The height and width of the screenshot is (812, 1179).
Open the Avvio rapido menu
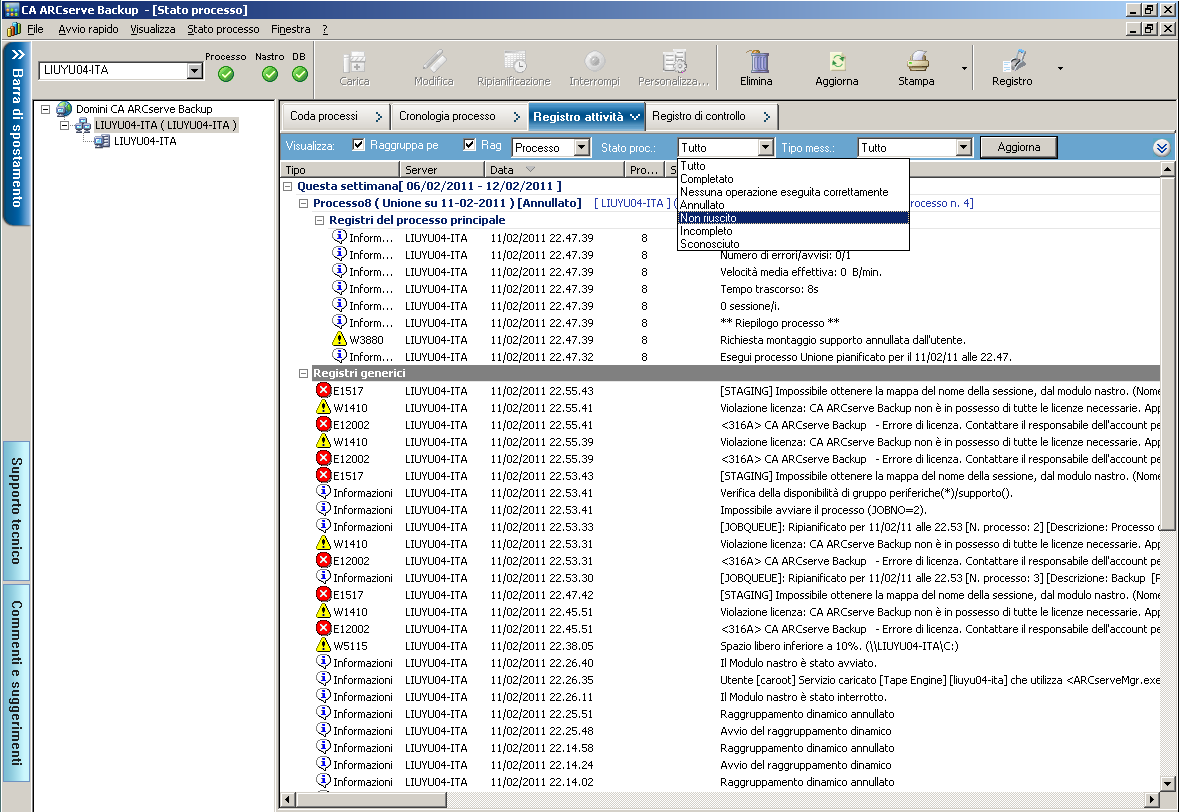coord(88,29)
